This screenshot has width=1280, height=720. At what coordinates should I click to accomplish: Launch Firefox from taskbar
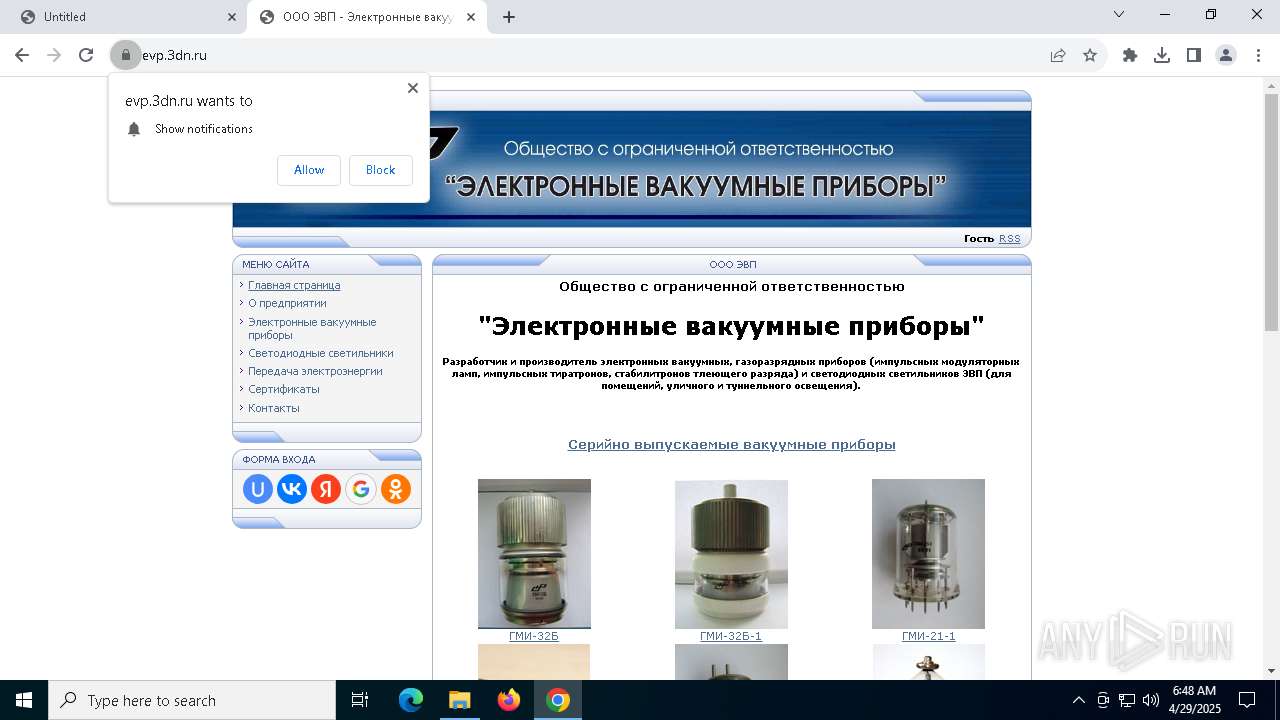(x=509, y=700)
